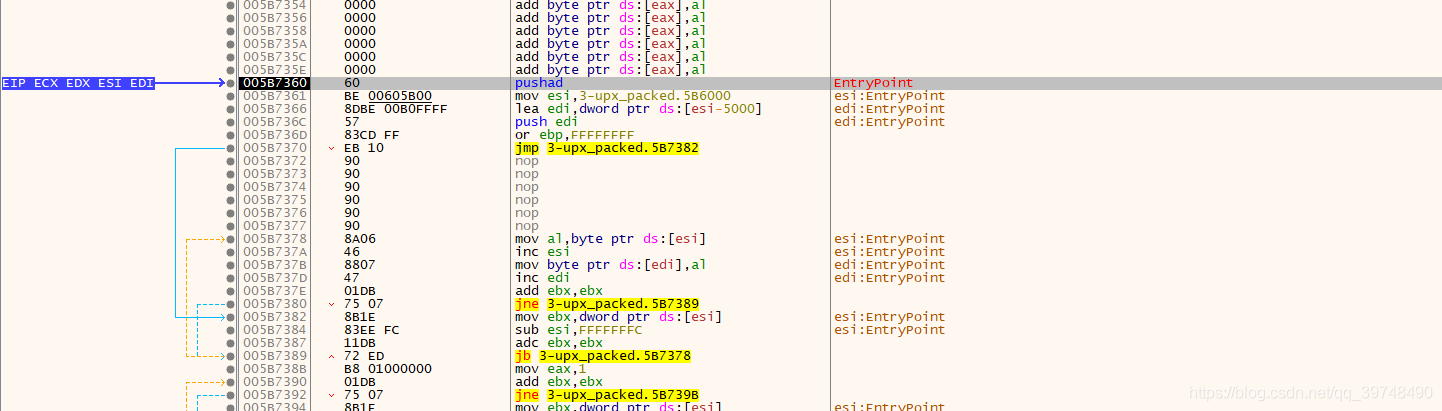Select nop instruction at 005B7377
This screenshot has height=411, width=1442.
(527, 226)
